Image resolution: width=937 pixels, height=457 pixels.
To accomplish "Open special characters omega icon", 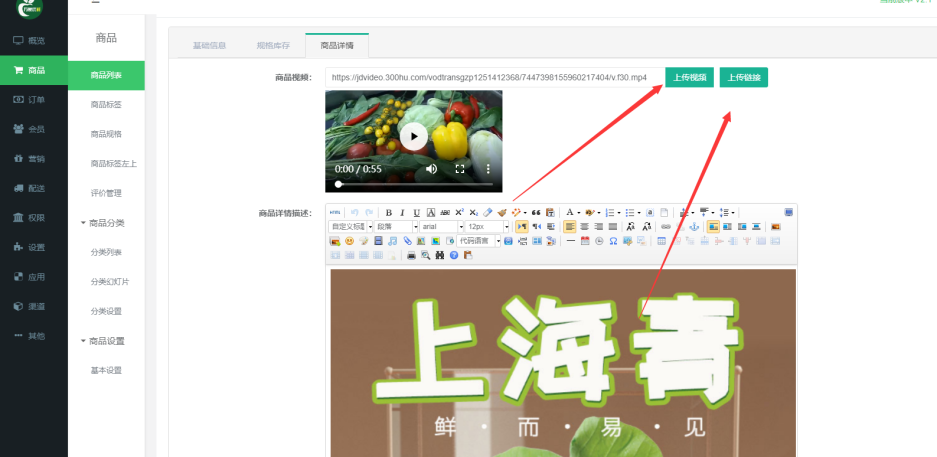I will click(x=613, y=241).
